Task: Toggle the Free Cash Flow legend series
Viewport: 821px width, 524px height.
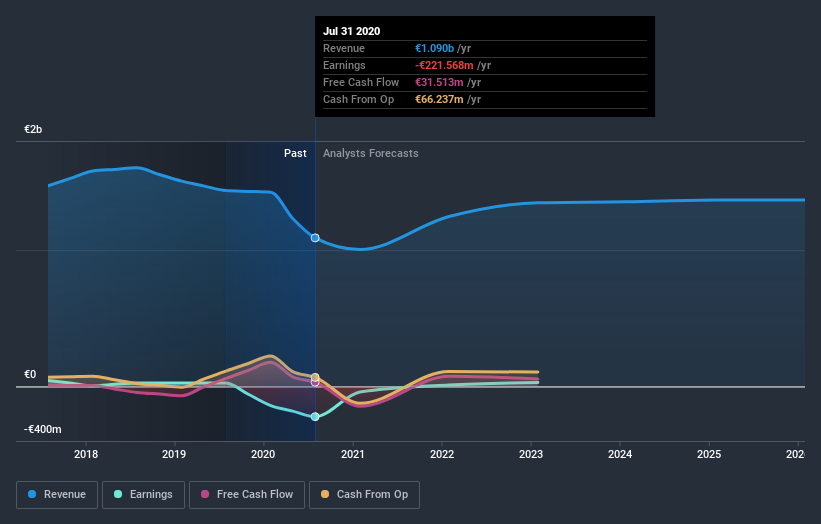Action: click(247, 495)
